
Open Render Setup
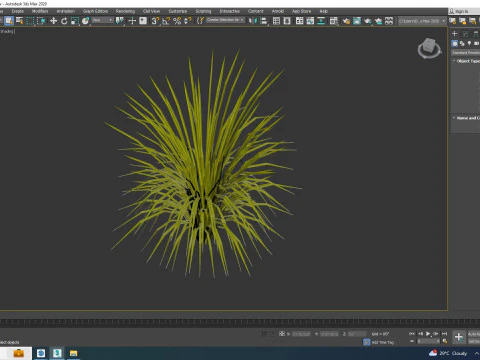[x=346, y=21]
